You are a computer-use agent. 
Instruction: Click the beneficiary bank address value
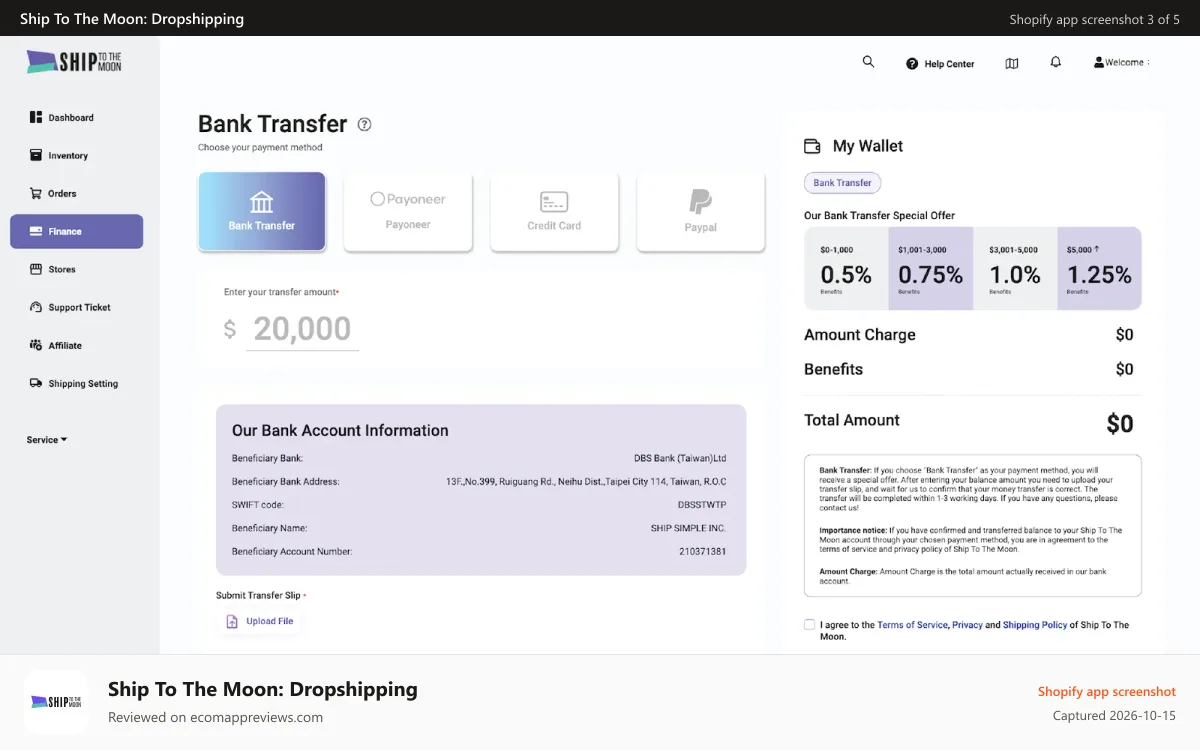click(586, 482)
